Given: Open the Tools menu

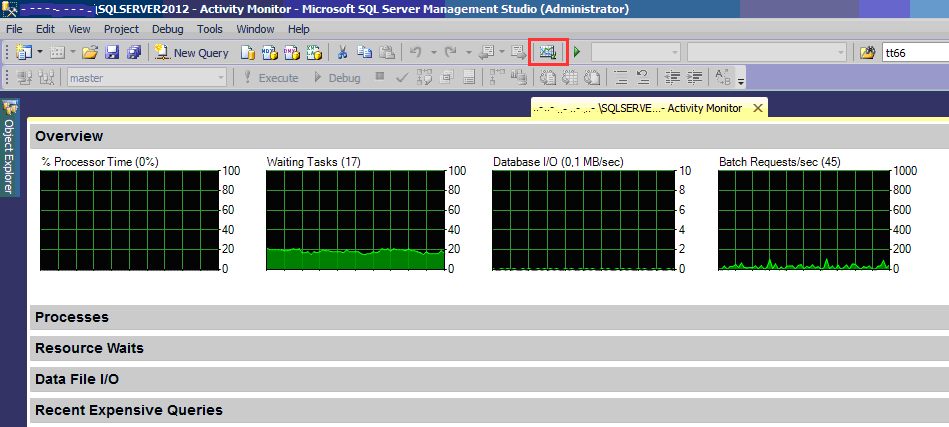Looking at the screenshot, I should [x=210, y=29].
